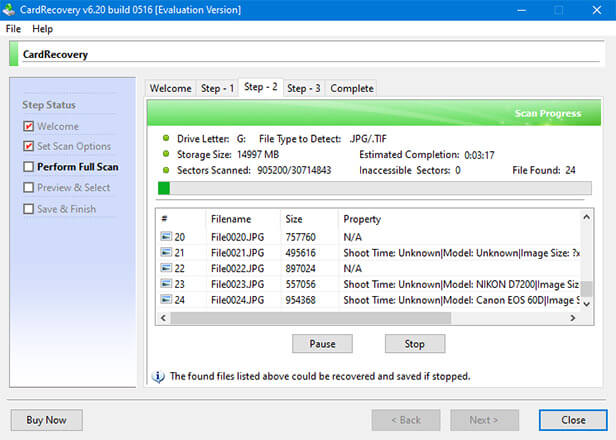Screen dimensions: 616x440
Task: Toggle the Save & Finish checkbox
Action: (x=28, y=209)
